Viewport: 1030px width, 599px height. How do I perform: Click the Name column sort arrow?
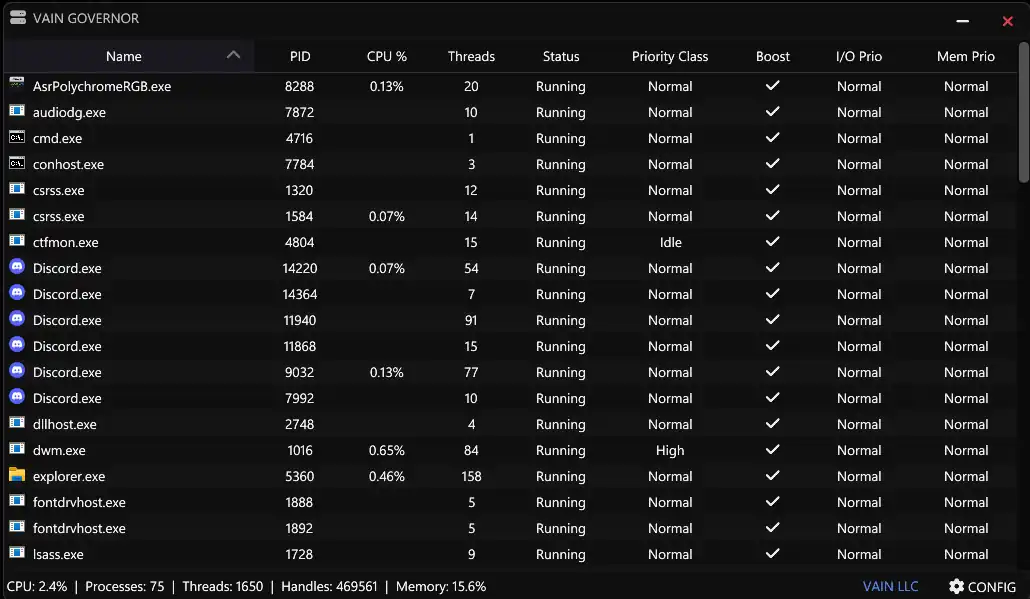click(x=234, y=55)
